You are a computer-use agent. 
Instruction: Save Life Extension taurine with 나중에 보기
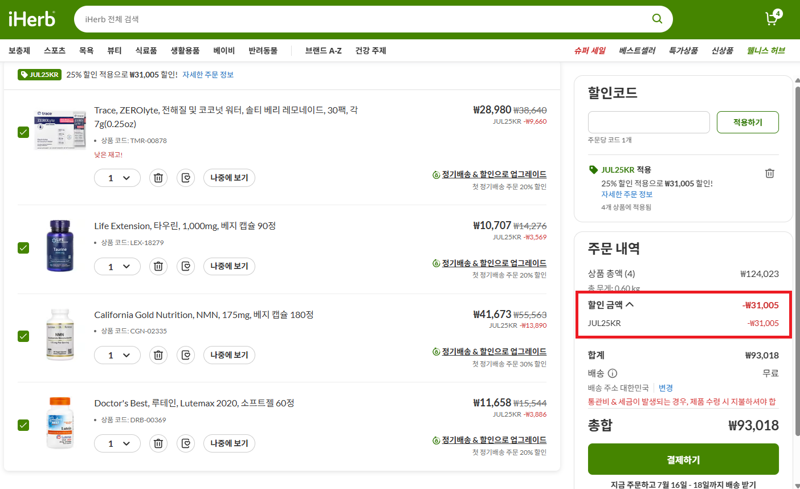pyautogui.click(x=229, y=266)
